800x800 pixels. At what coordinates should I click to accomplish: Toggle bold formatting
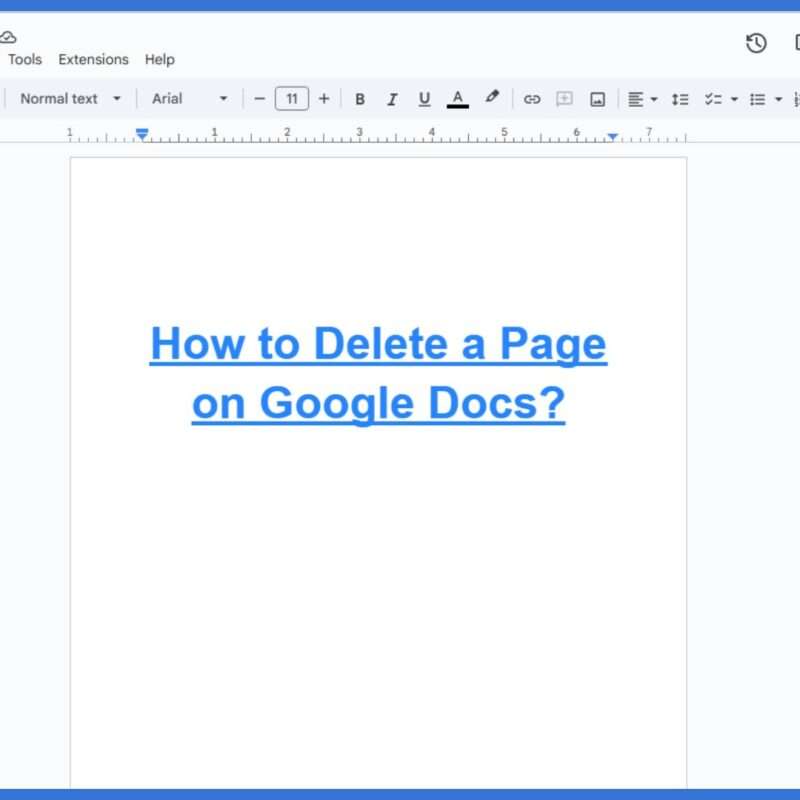click(360, 99)
